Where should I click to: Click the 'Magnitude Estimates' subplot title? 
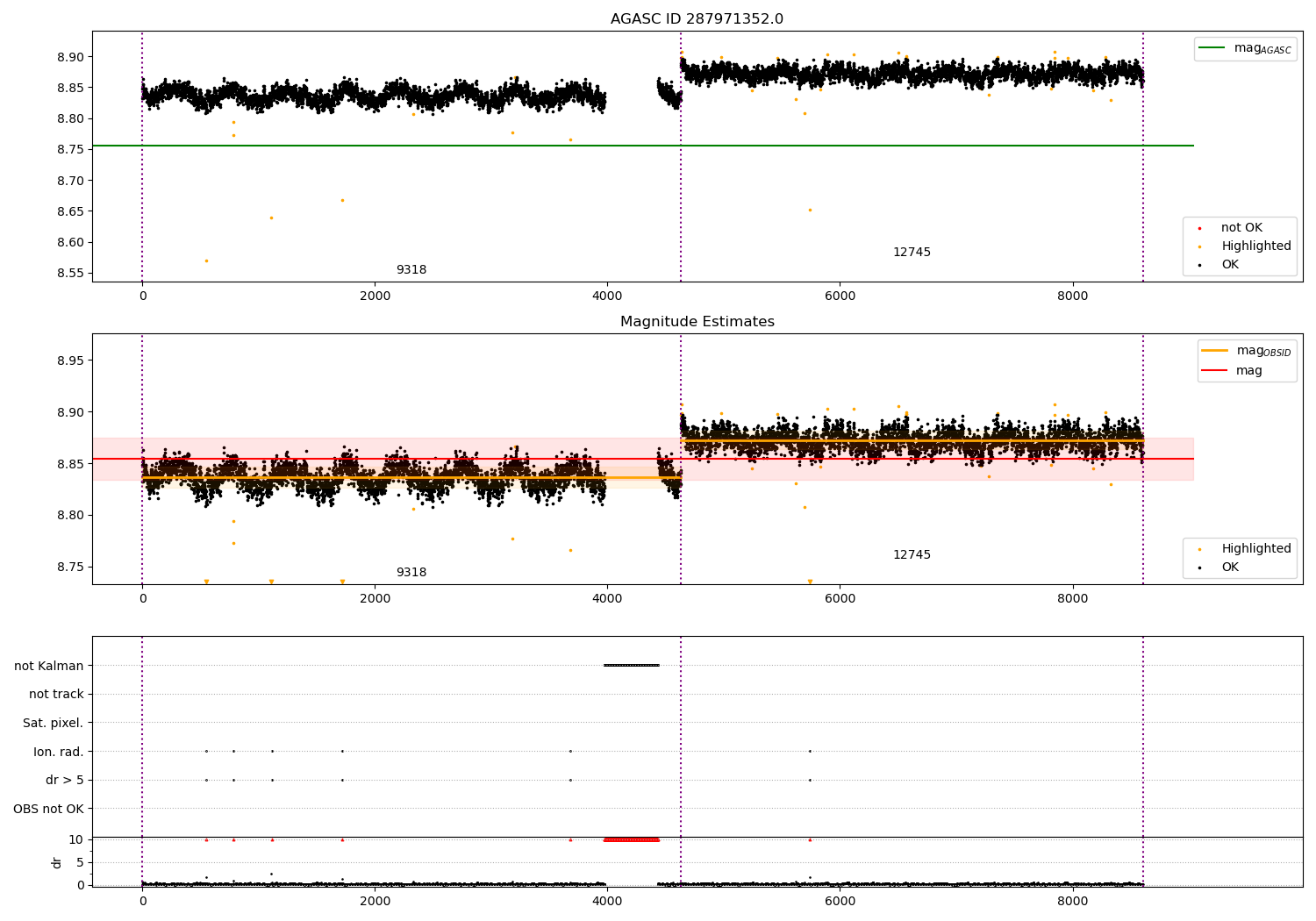(697, 321)
